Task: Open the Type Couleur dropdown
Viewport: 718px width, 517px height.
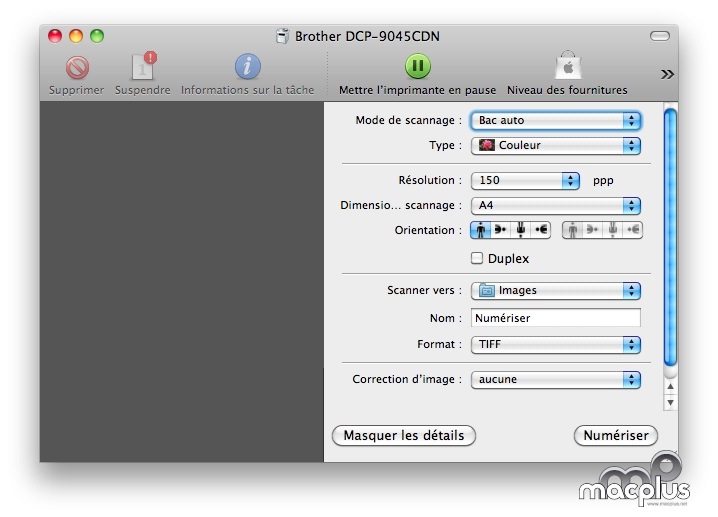Action: tap(555, 146)
